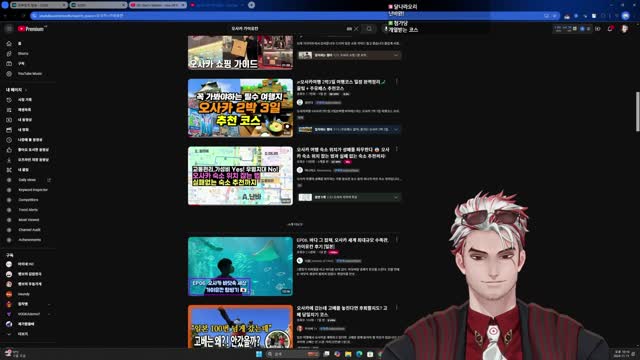This screenshot has height=360, width=640.
Task: Open Windows Start button on taskbar
Action: [x=259, y=354]
